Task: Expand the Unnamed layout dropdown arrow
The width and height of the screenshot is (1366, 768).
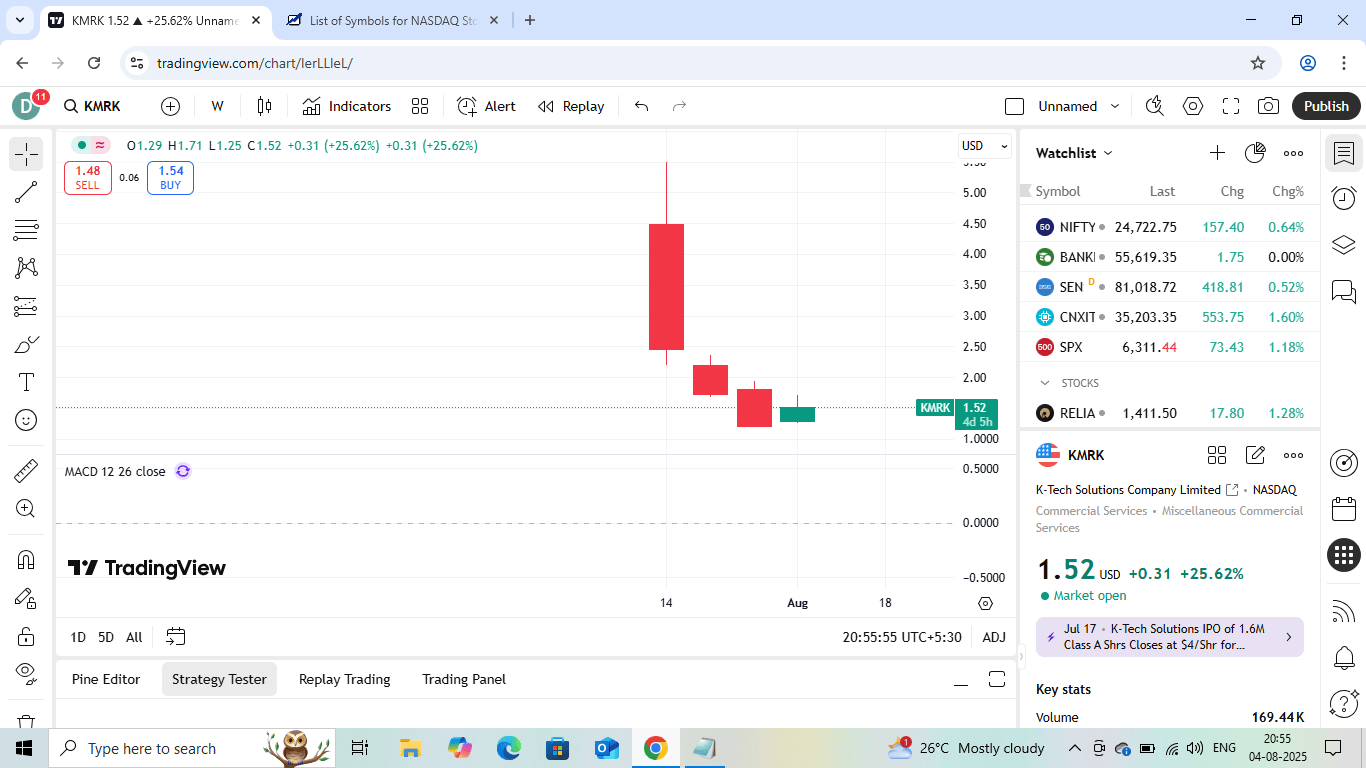Action: point(1115,106)
